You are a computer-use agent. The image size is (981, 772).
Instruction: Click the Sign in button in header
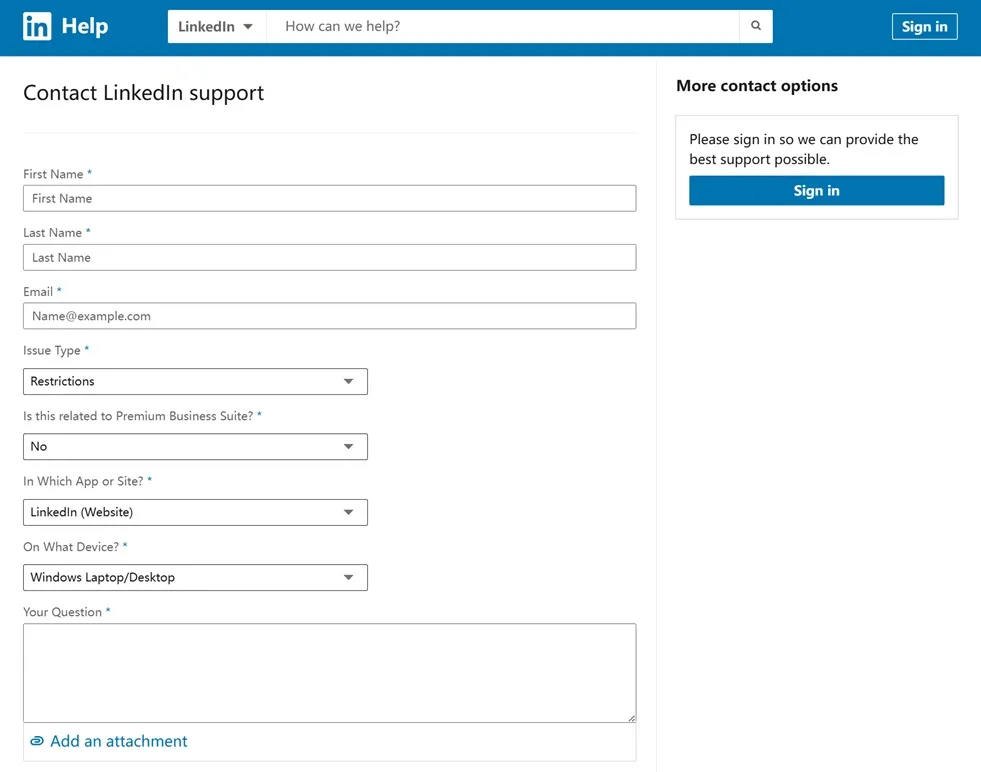[x=924, y=26]
